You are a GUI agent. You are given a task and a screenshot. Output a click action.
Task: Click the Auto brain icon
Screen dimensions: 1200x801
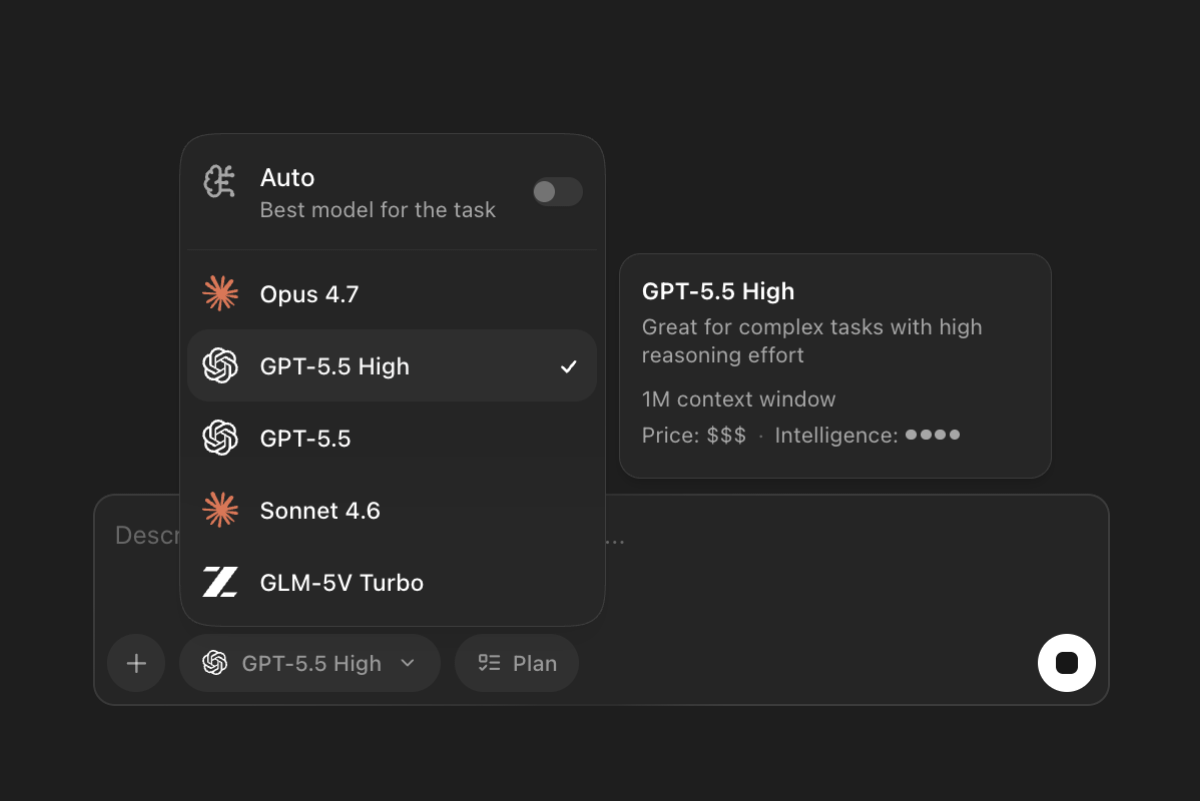click(x=220, y=181)
